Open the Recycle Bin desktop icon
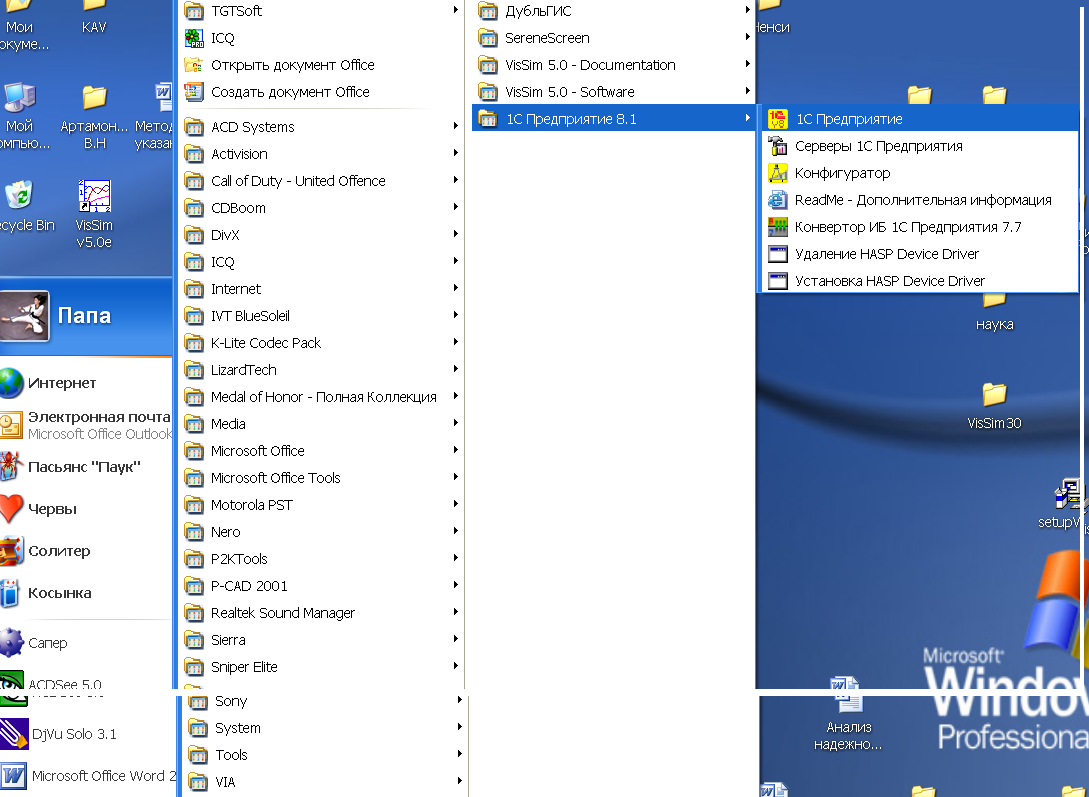The width and height of the screenshot is (1089, 797). click(x=23, y=205)
